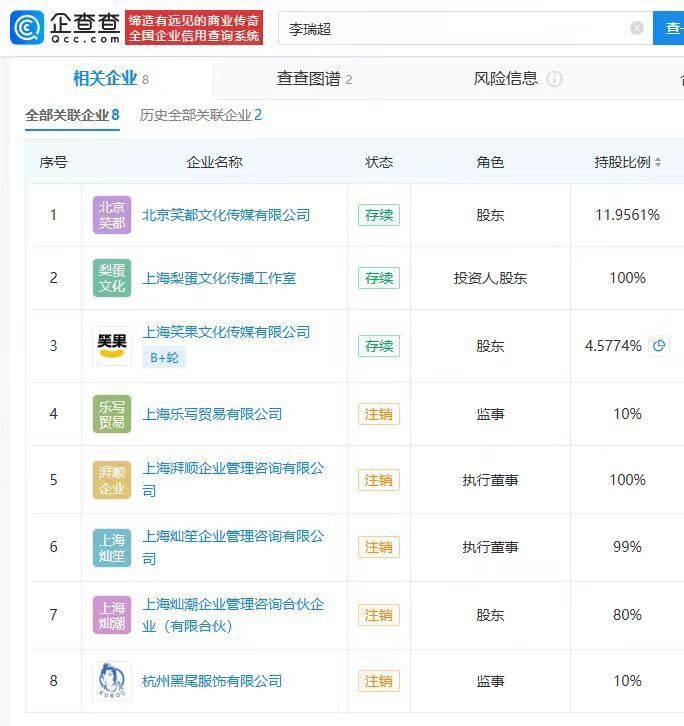This screenshot has width=684, height=726.
Task: Open the 上海梨蛋文化传播工作室 link
Action: point(219,278)
